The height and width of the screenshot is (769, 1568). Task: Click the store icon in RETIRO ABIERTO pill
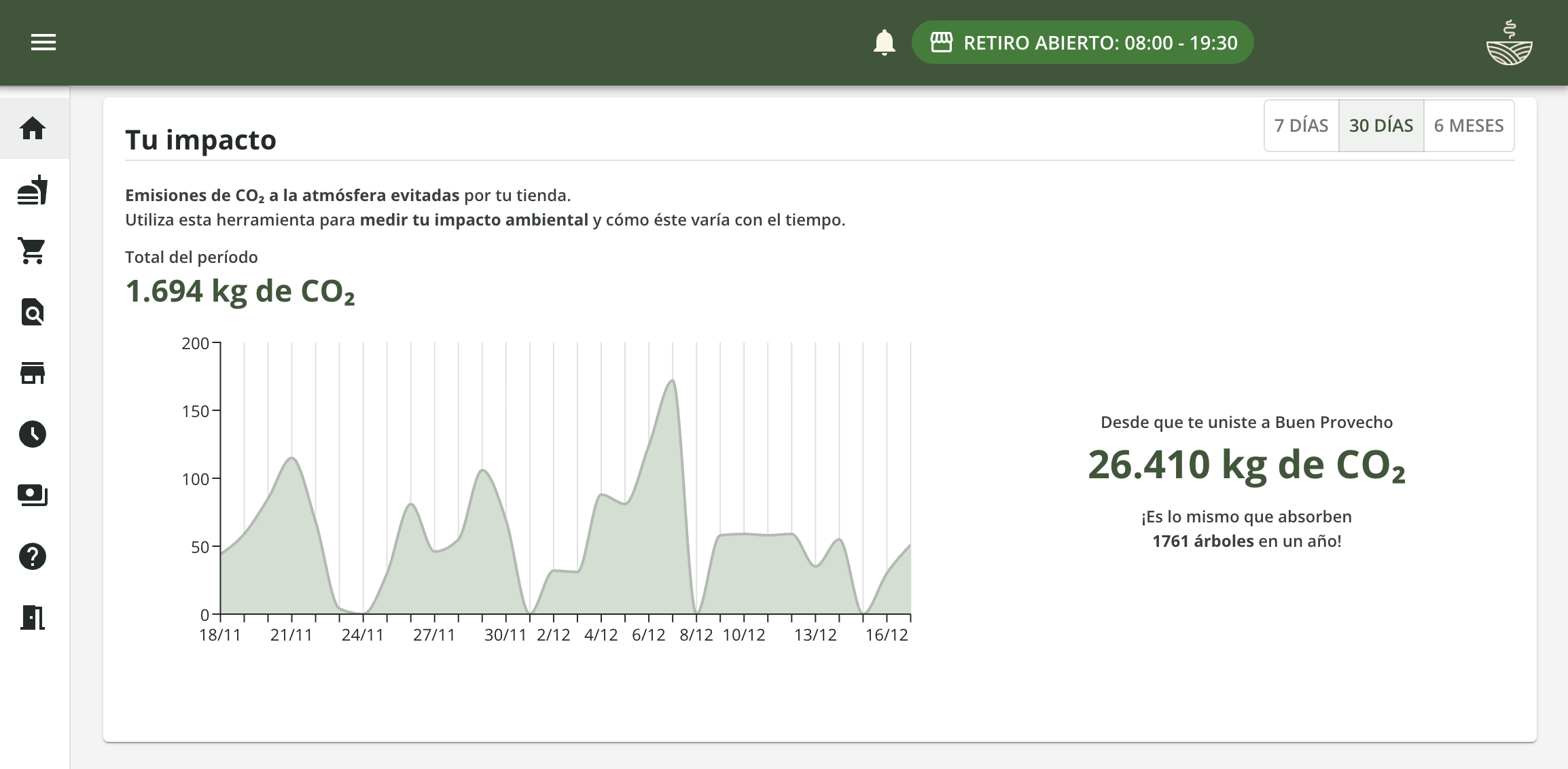(941, 43)
